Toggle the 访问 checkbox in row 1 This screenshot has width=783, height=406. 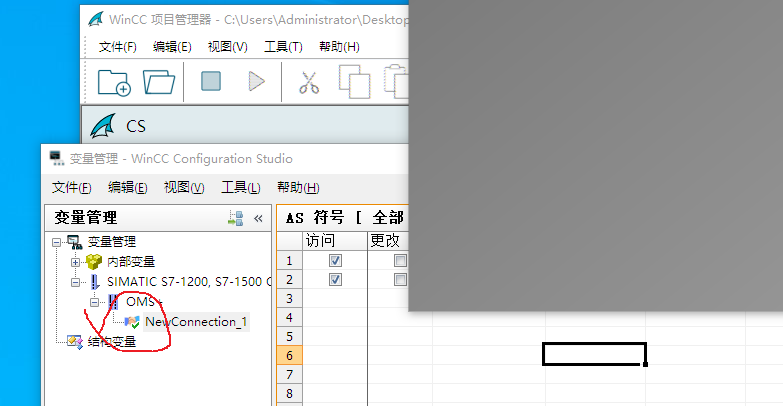pyautogui.click(x=335, y=261)
